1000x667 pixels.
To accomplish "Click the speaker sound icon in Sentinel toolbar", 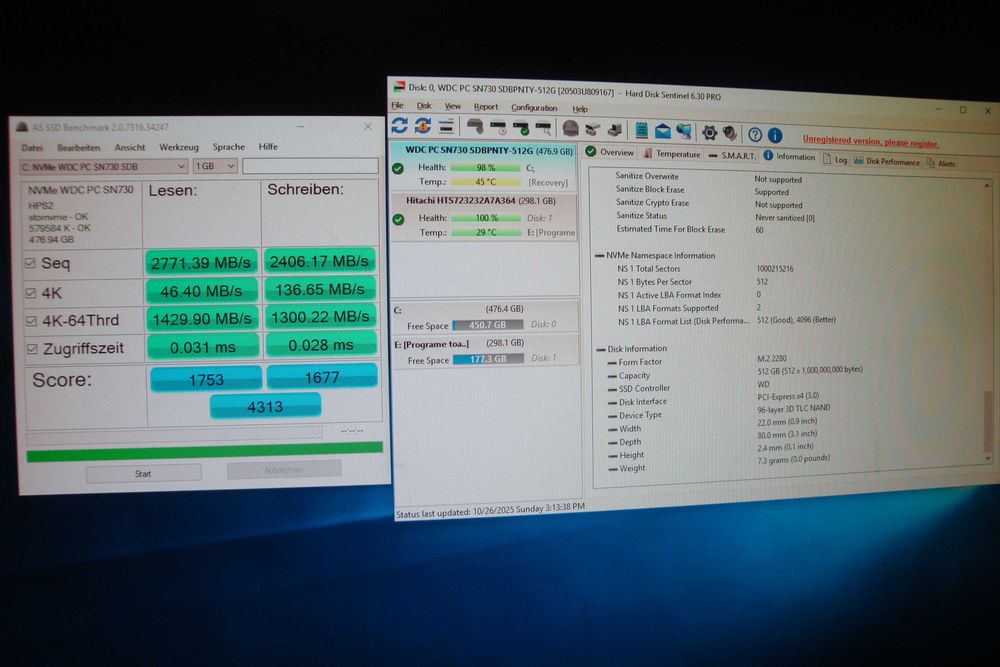I will click(730, 133).
